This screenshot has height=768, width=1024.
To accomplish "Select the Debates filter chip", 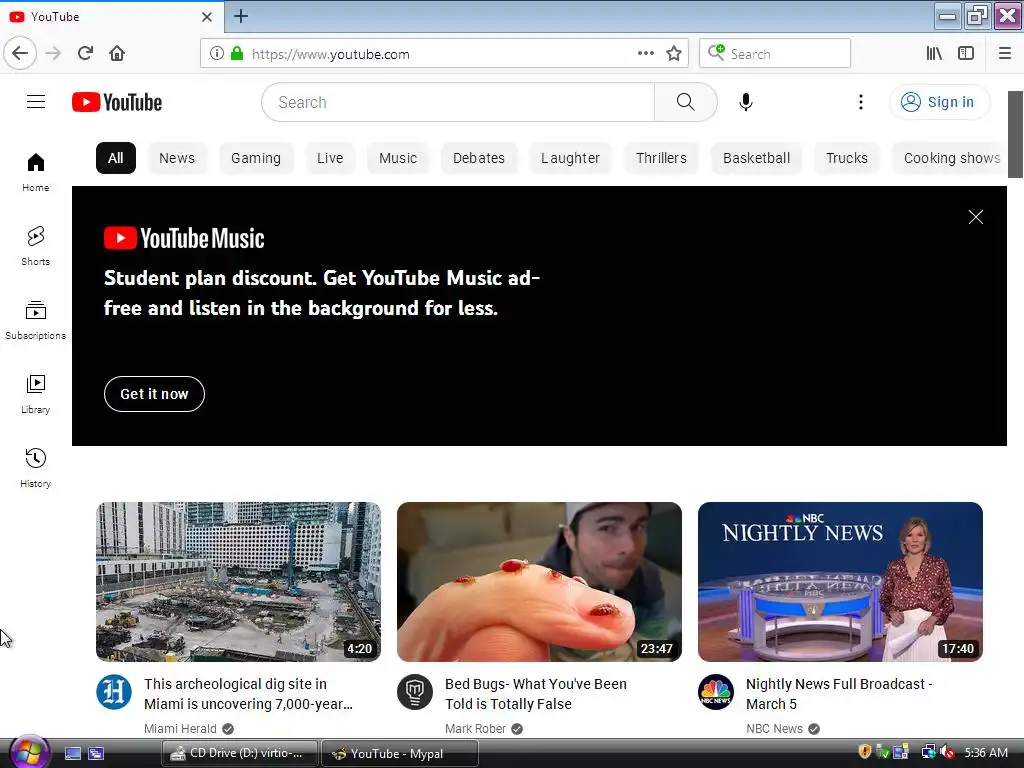I will 479,158.
